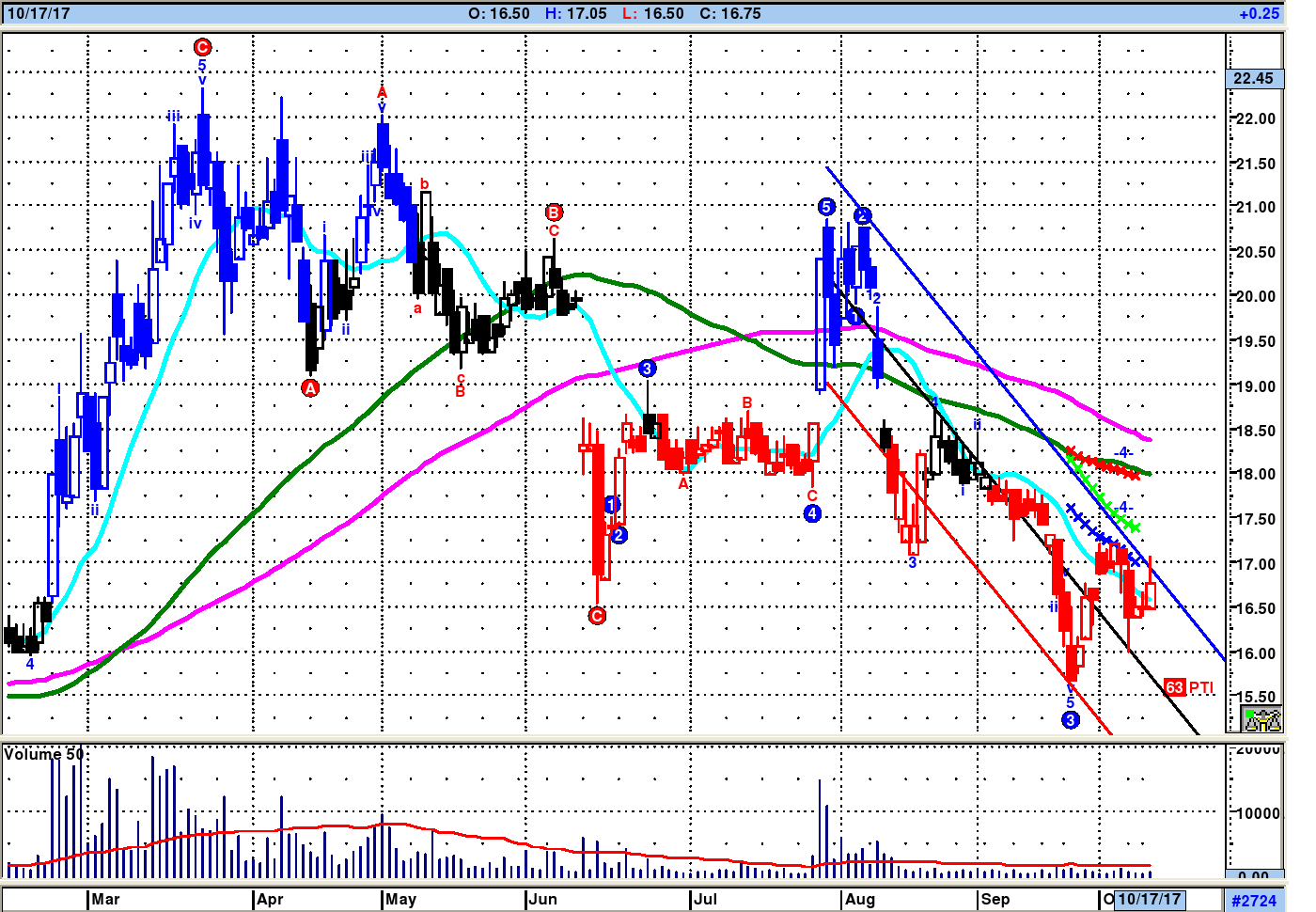Viewport: 1316px width, 912px height.
Task: Click the Volume 50 indicator label
Action: pyautogui.click(x=44, y=754)
